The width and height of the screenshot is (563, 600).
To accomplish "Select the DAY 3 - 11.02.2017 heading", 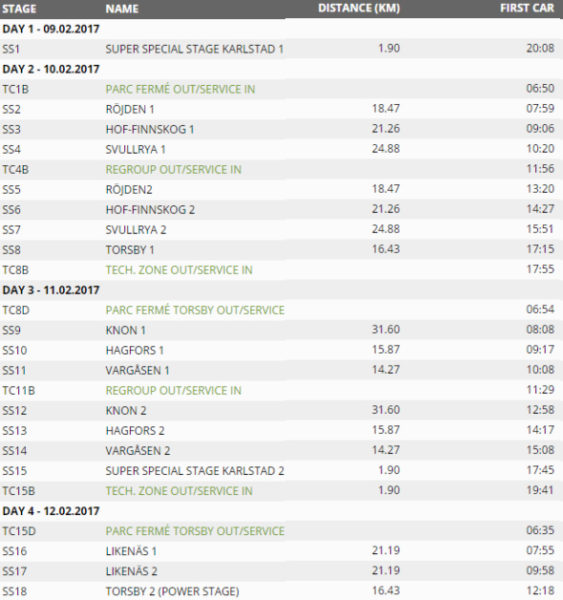I will [x=51, y=290].
